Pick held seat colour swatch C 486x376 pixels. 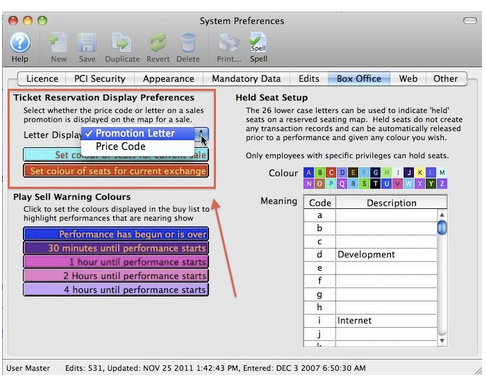[331, 172]
